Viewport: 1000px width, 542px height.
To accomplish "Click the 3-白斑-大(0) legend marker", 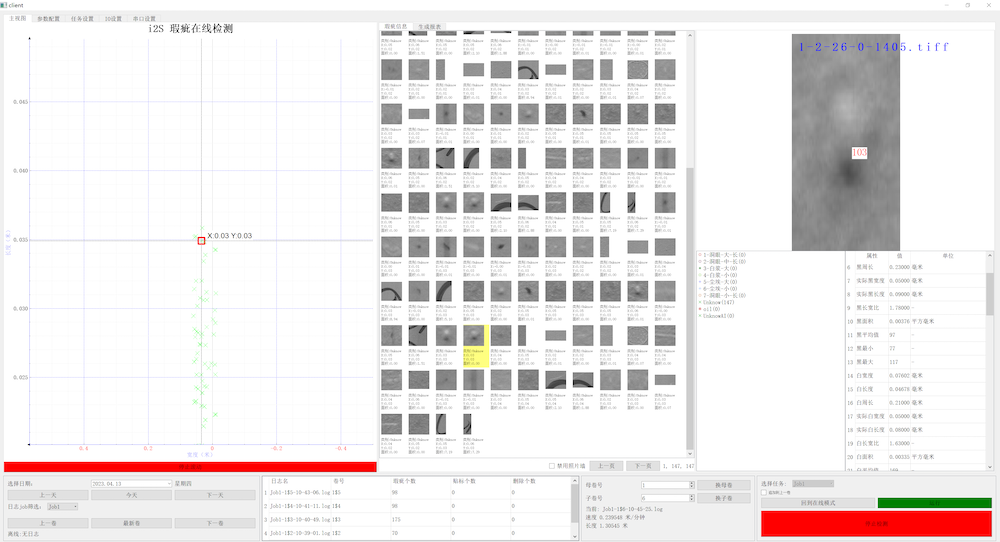I will 699,268.
